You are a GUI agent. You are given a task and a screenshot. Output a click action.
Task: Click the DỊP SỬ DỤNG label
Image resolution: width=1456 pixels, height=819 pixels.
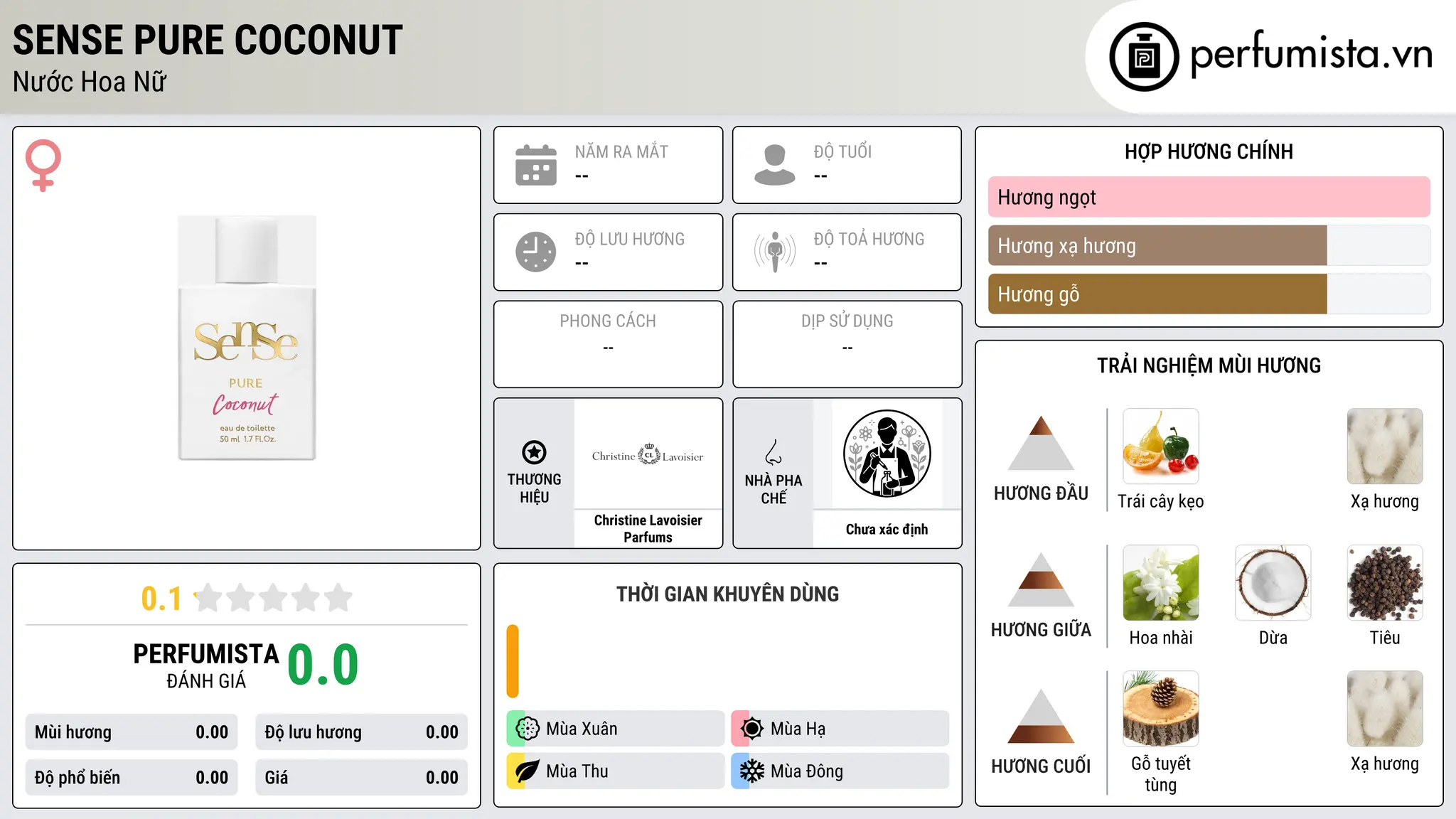tap(847, 321)
